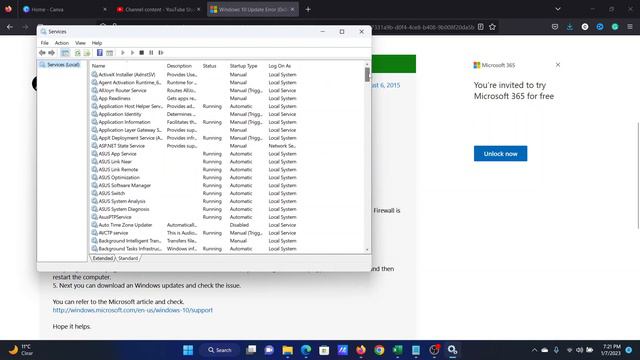
Task: Open Firefox Downloads arrow icon
Action: (x=570, y=27)
